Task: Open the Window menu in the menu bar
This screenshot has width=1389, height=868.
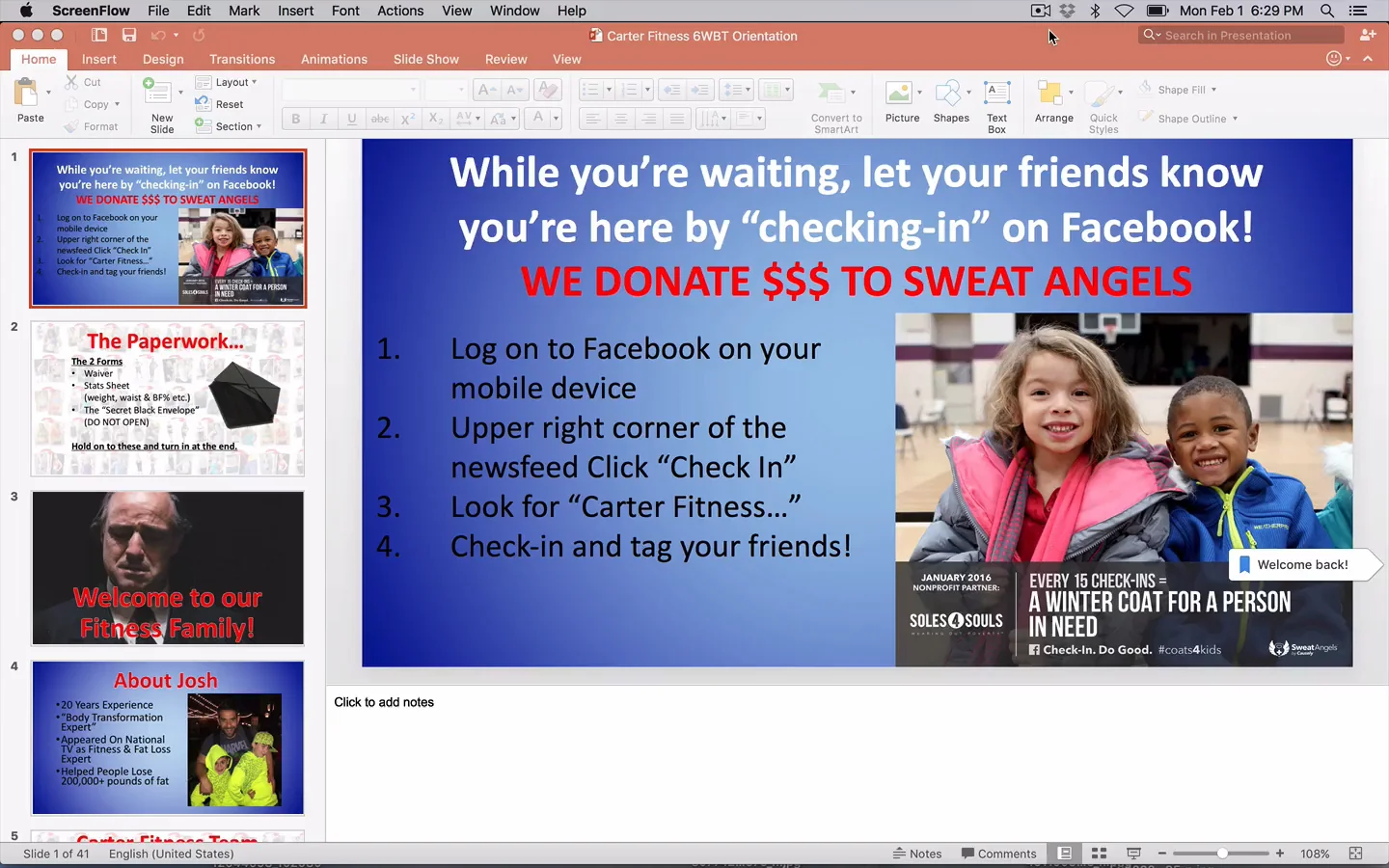Action: coord(514,11)
